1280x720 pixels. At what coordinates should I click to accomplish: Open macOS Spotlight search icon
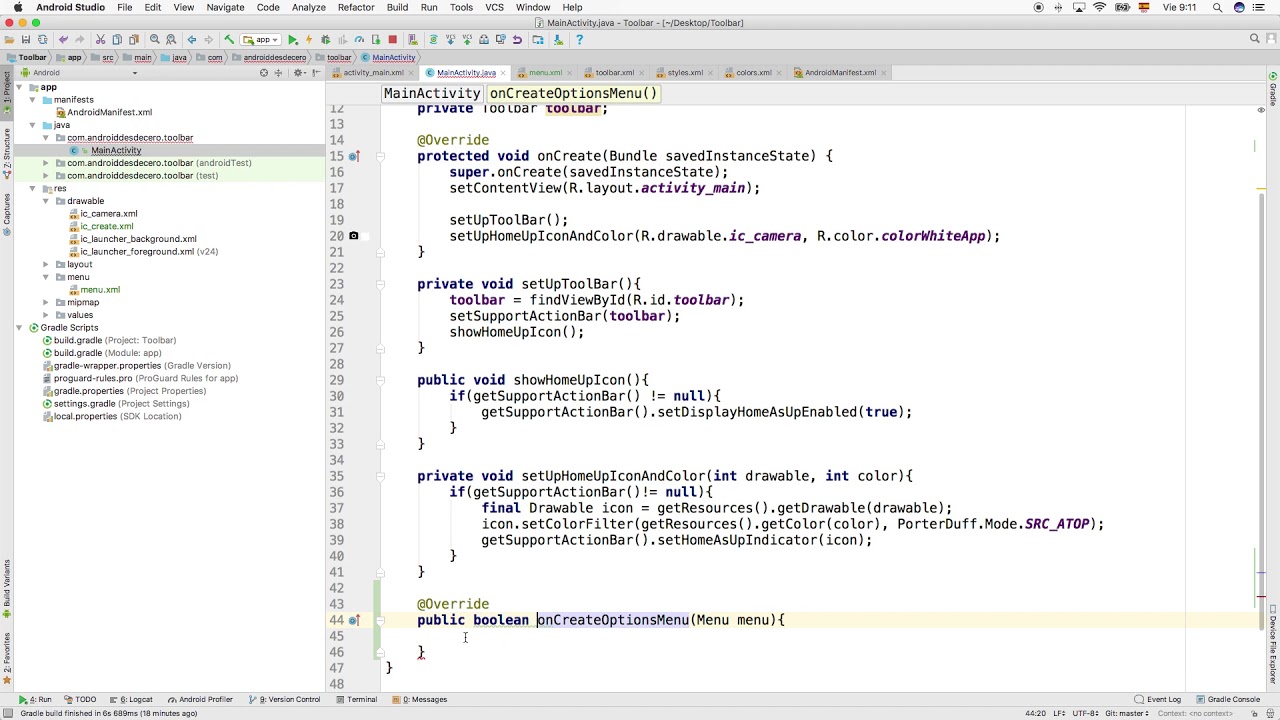[1217, 7]
